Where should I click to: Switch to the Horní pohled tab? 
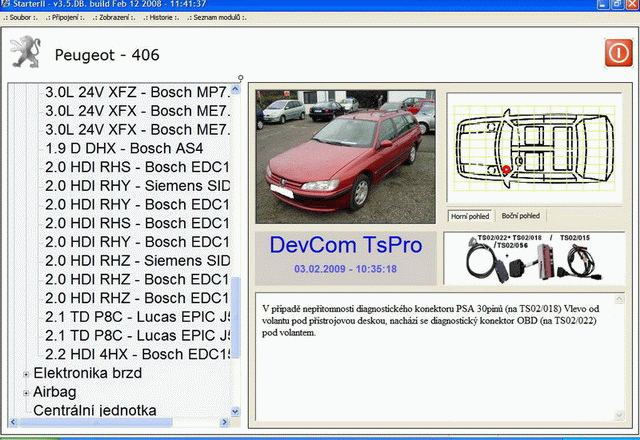point(470,216)
